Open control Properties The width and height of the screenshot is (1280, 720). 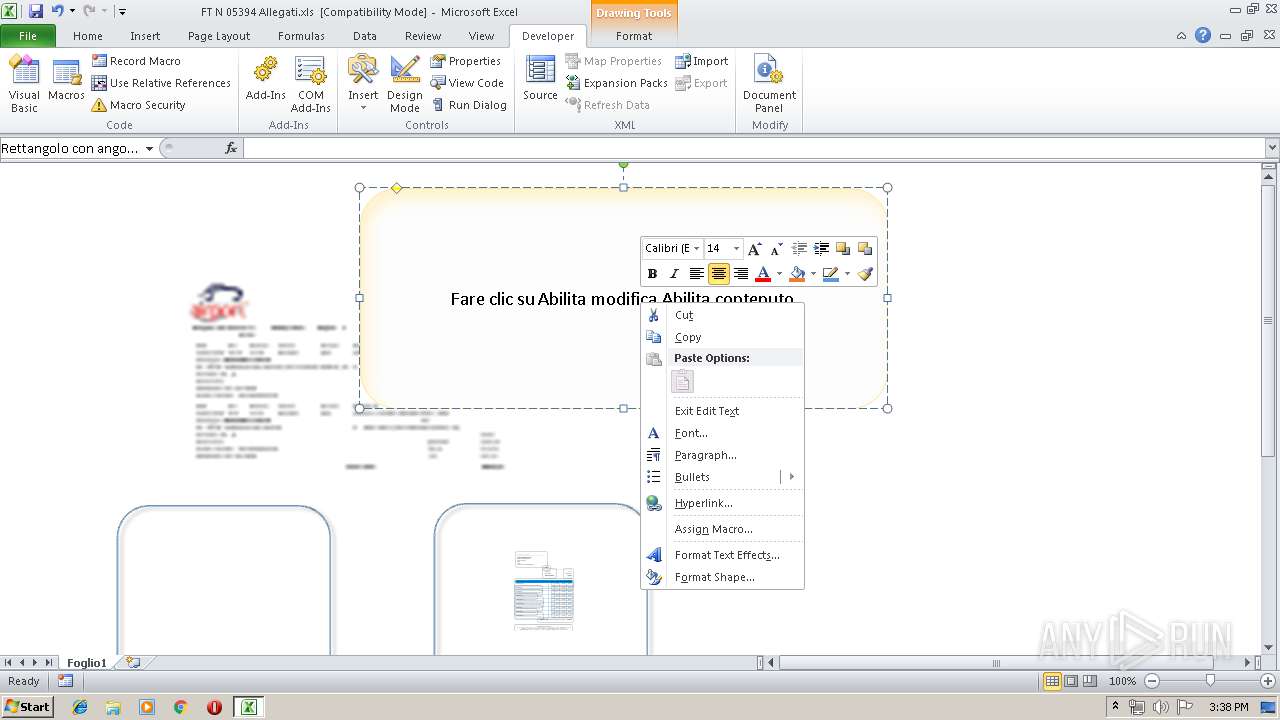click(466, 61)
